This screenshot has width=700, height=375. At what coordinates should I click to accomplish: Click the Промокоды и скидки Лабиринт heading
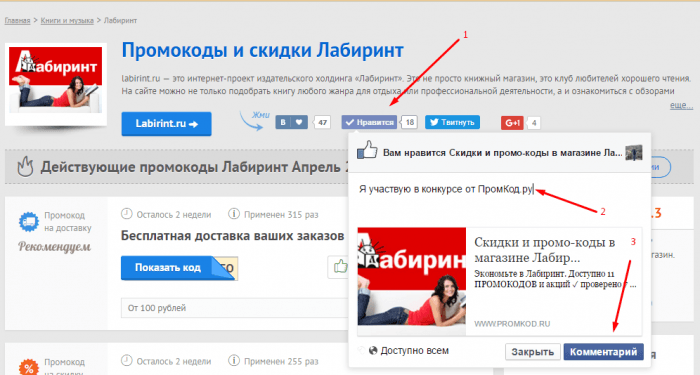pos(262,50)
